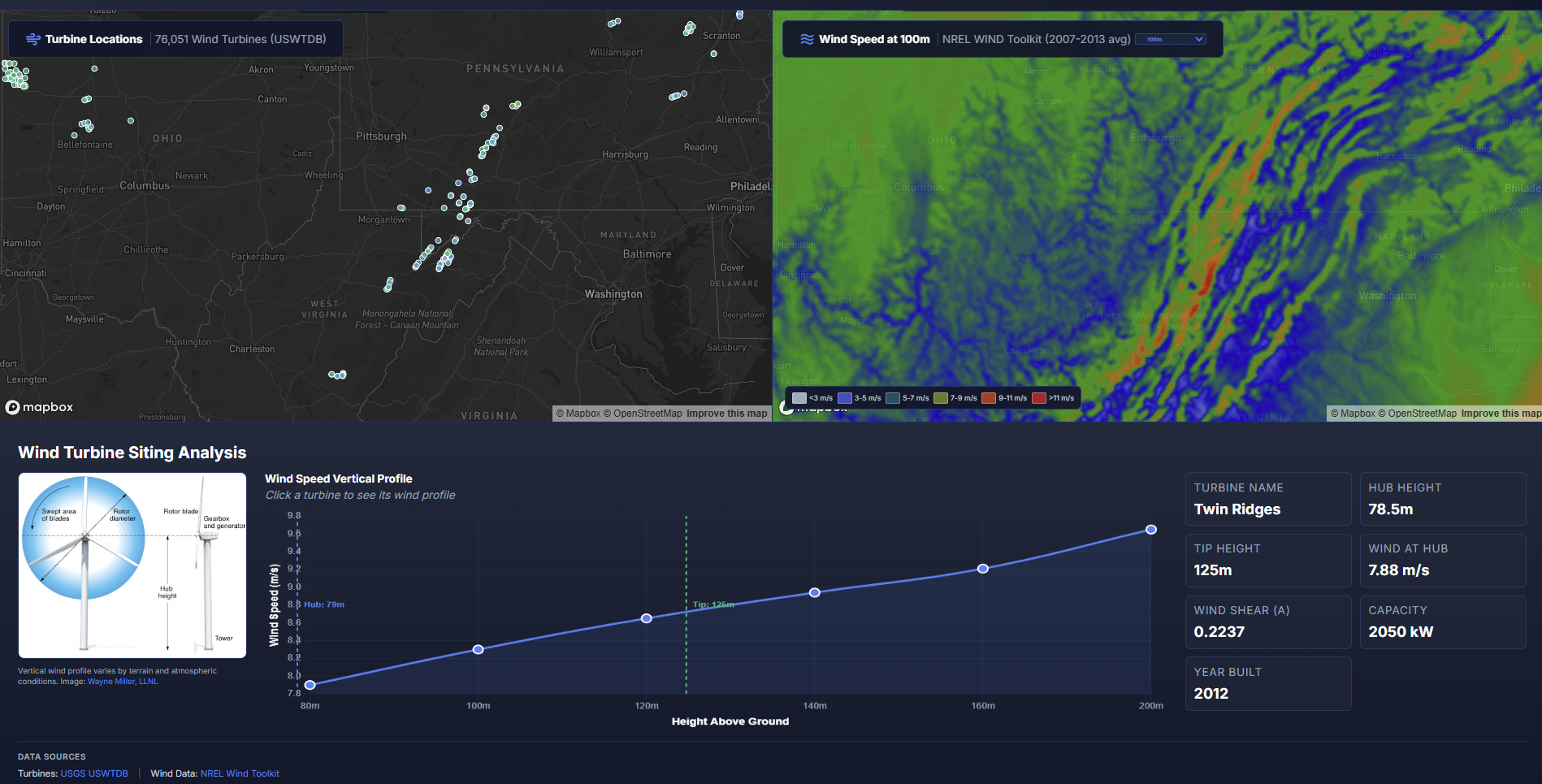Open the NREL Wind Toolkit link
The width and height of the screenshot is (1542, 784).
pyautogui.click(x=240, y=773)
